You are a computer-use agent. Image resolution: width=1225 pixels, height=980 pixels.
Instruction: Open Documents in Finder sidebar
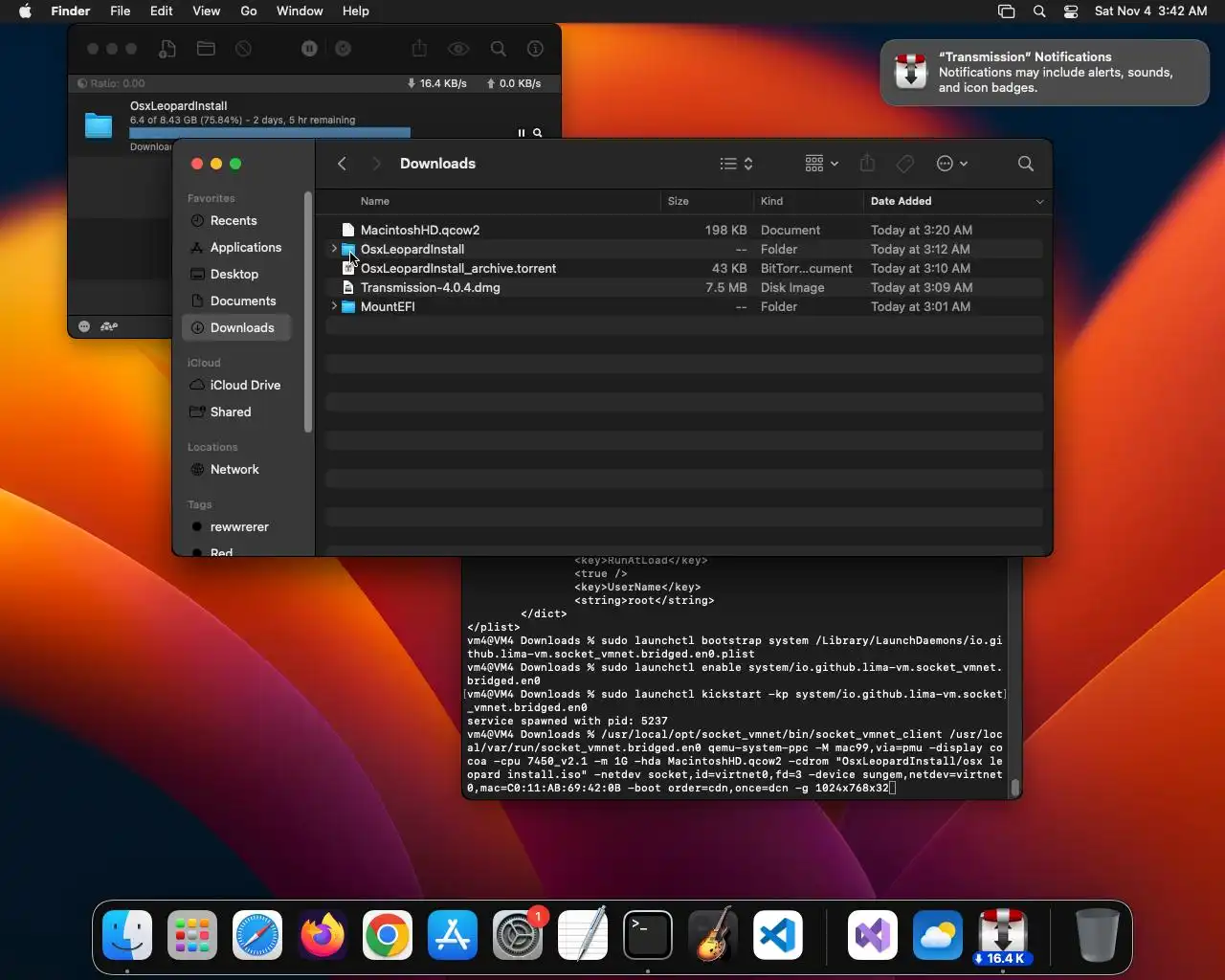tap(235, 301)
